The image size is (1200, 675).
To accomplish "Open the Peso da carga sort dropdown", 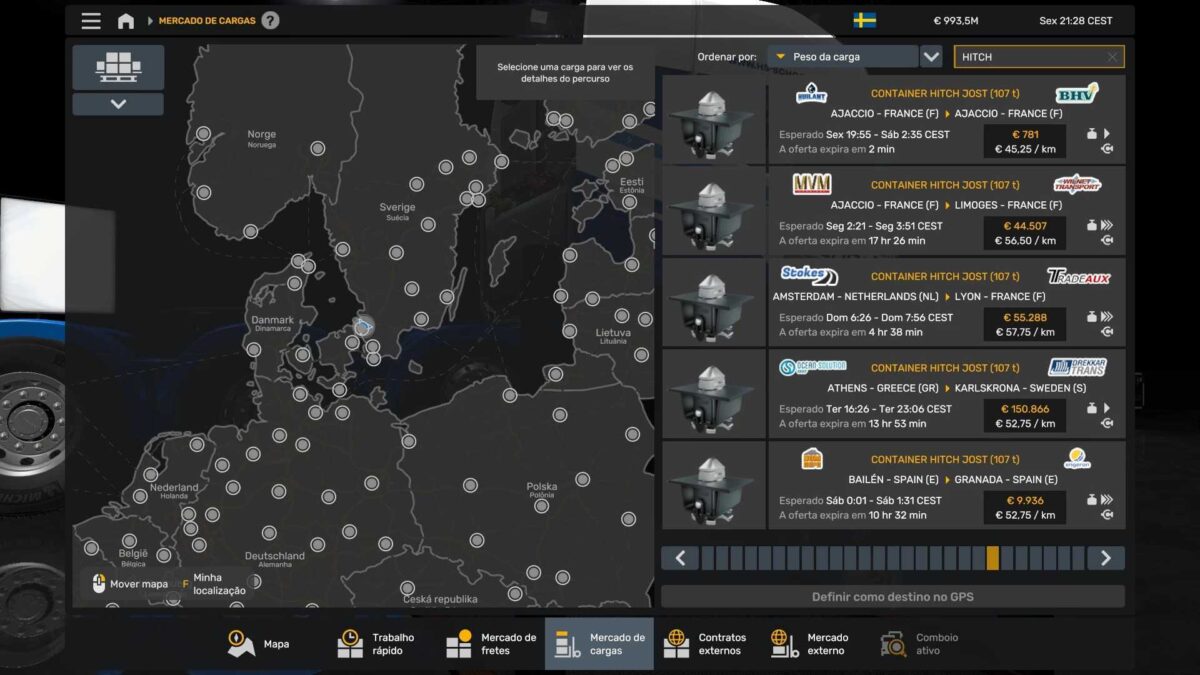I will coord(842,57).
